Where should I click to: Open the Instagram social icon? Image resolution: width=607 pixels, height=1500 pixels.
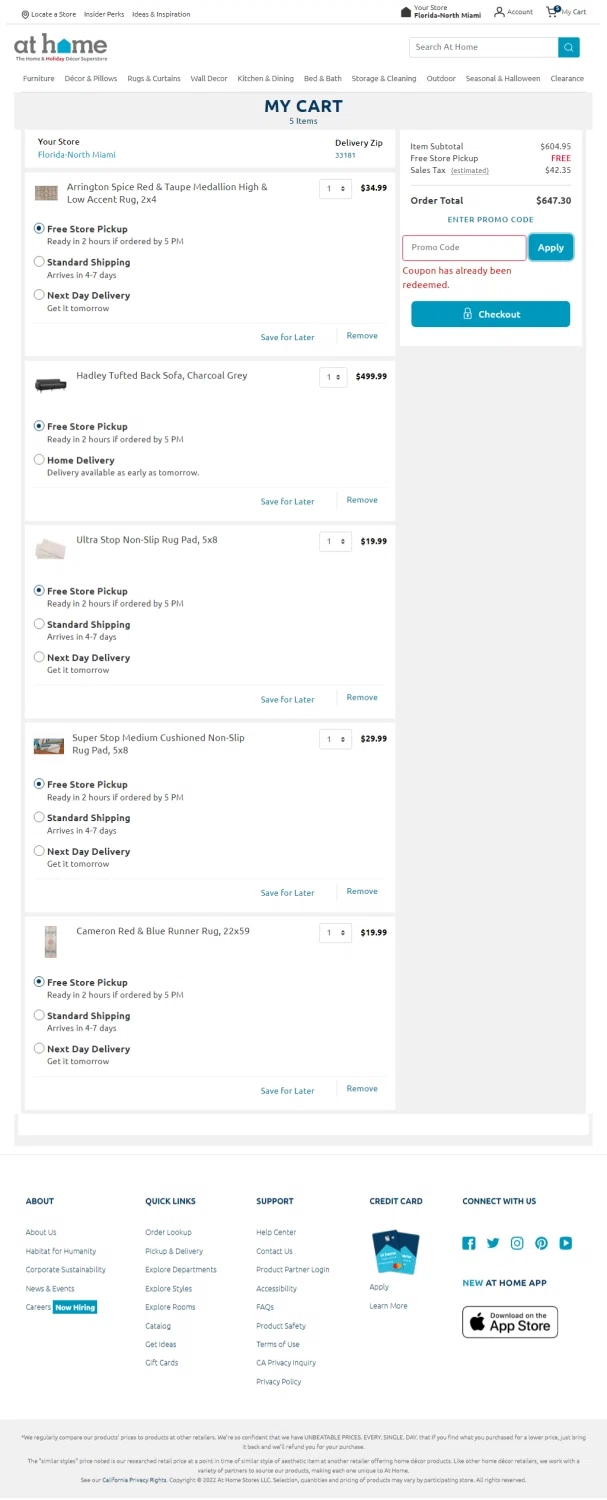coord(517,1243)
